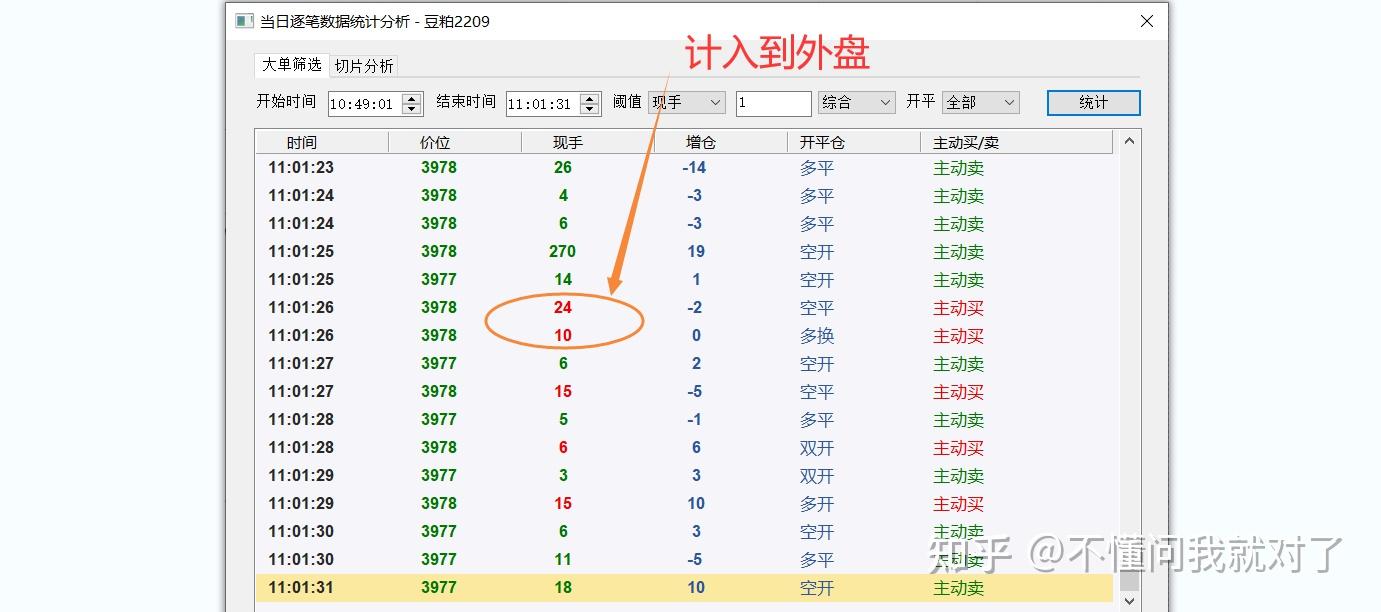Select the 11:01:23 time cell
Image resolution: width=1381 pixels, height=612 pixels.
coord(301,167)
